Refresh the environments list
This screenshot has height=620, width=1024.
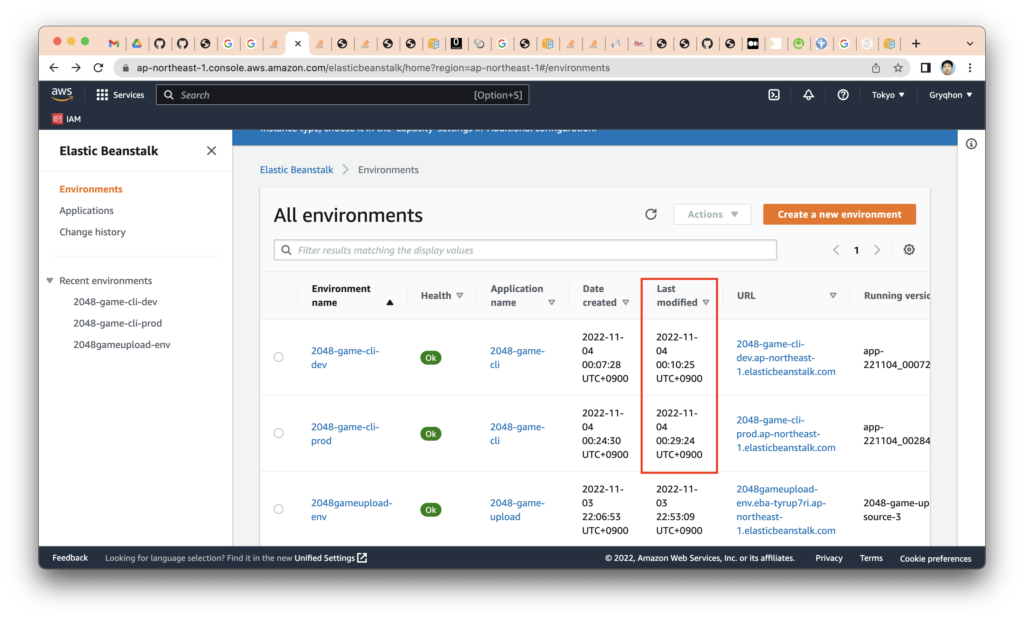(651, 214)
